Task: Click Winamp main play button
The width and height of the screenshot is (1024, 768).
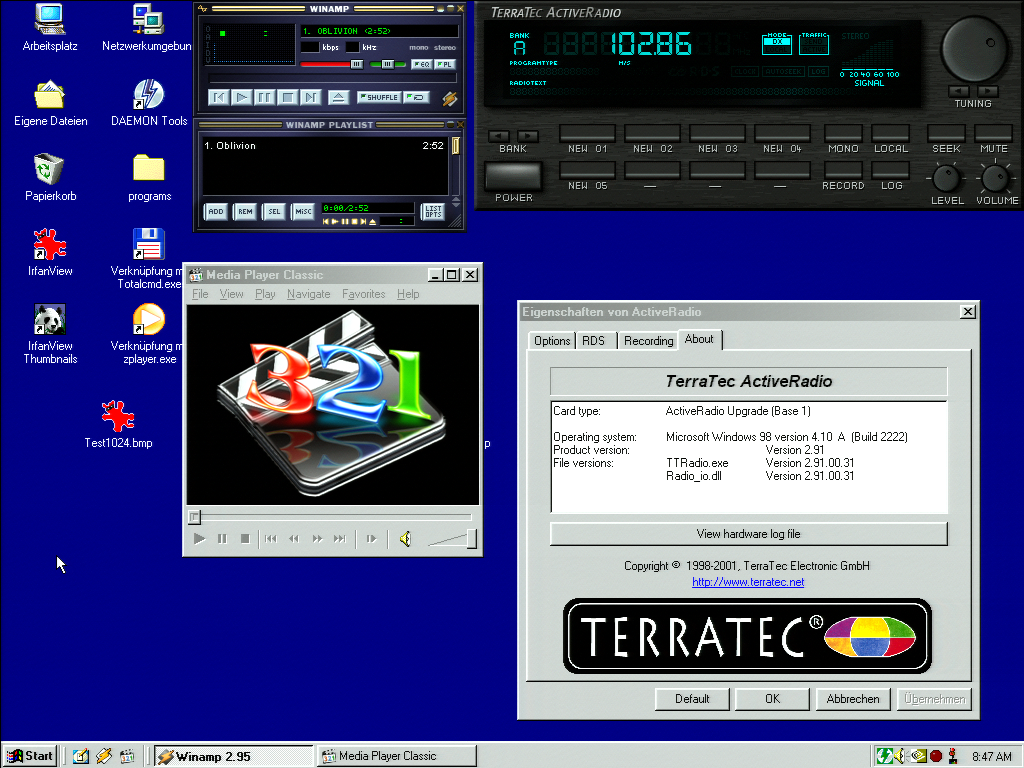Action: [x=242, y=97]
